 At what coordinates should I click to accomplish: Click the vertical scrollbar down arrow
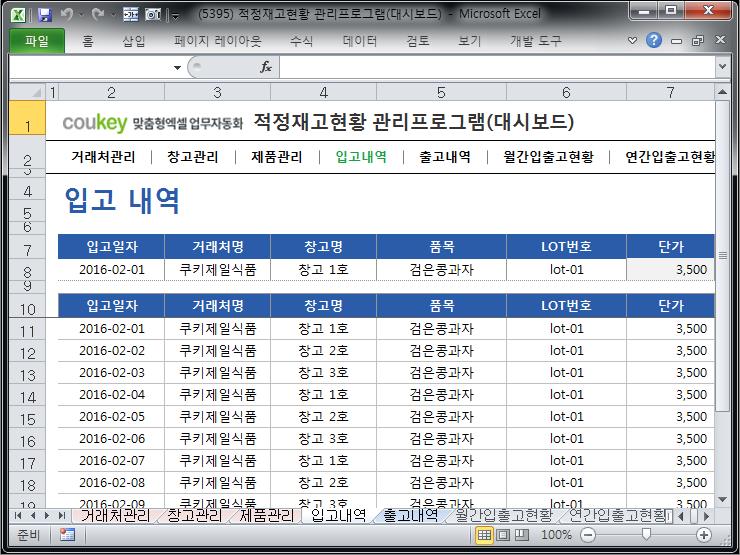(x=722, y=500)
